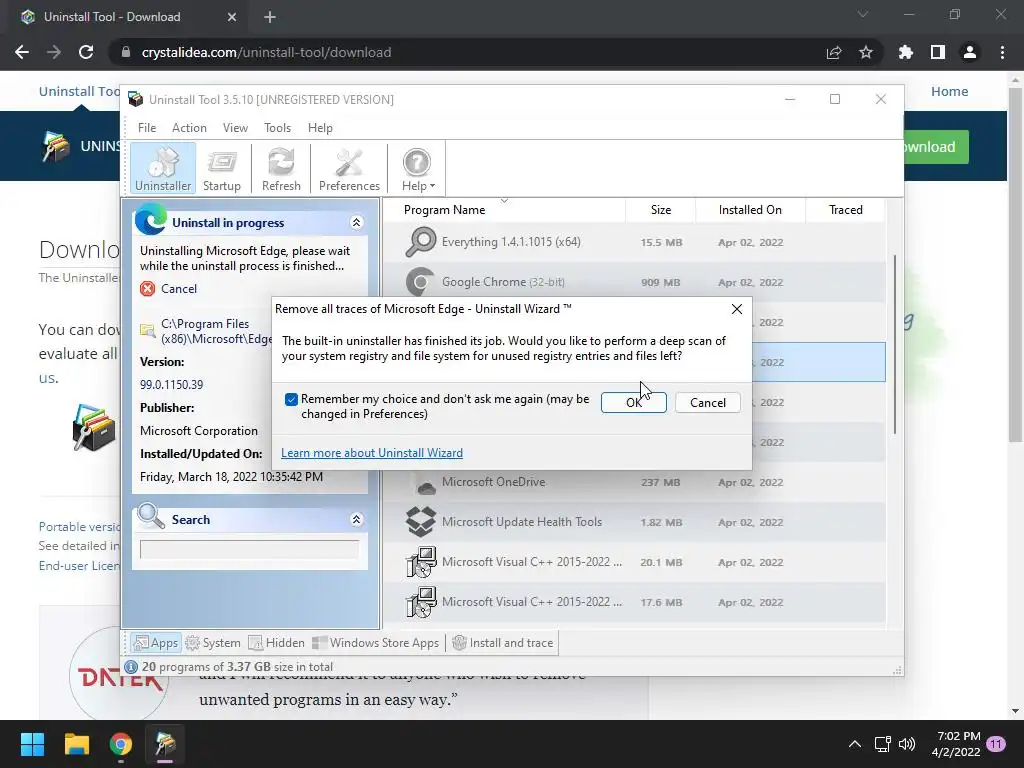Sort by Program Name column header
This screenshot has width=1024, height=768.
point(504,210)
